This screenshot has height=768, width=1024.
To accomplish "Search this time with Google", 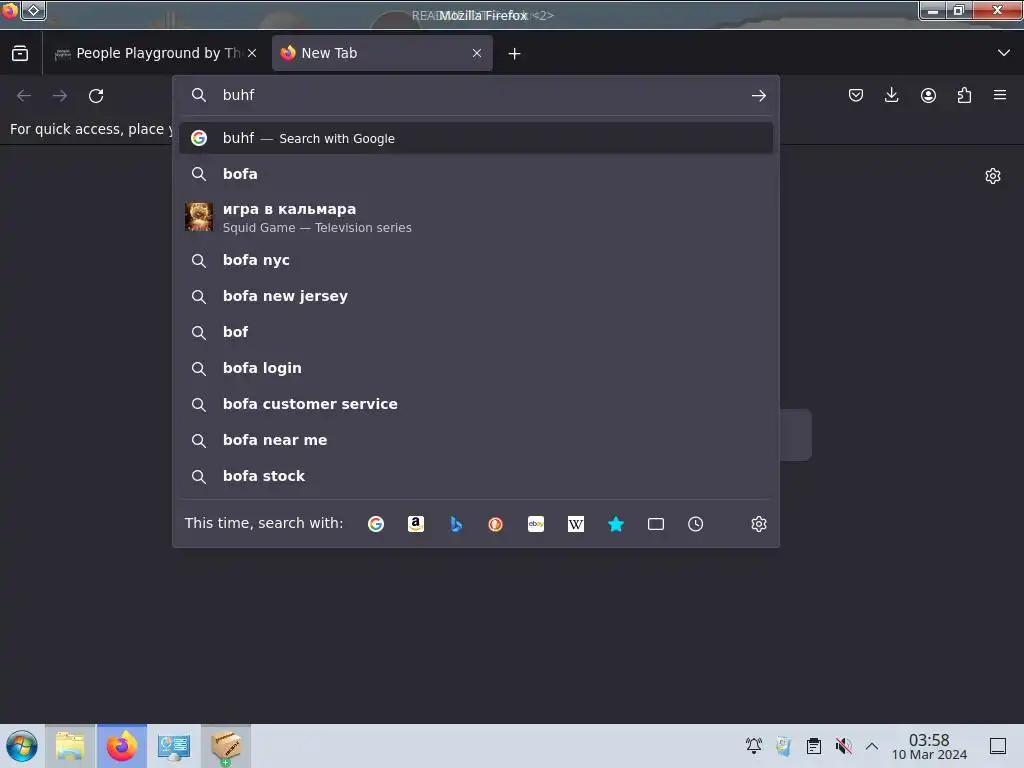I will tap(376, 524).
